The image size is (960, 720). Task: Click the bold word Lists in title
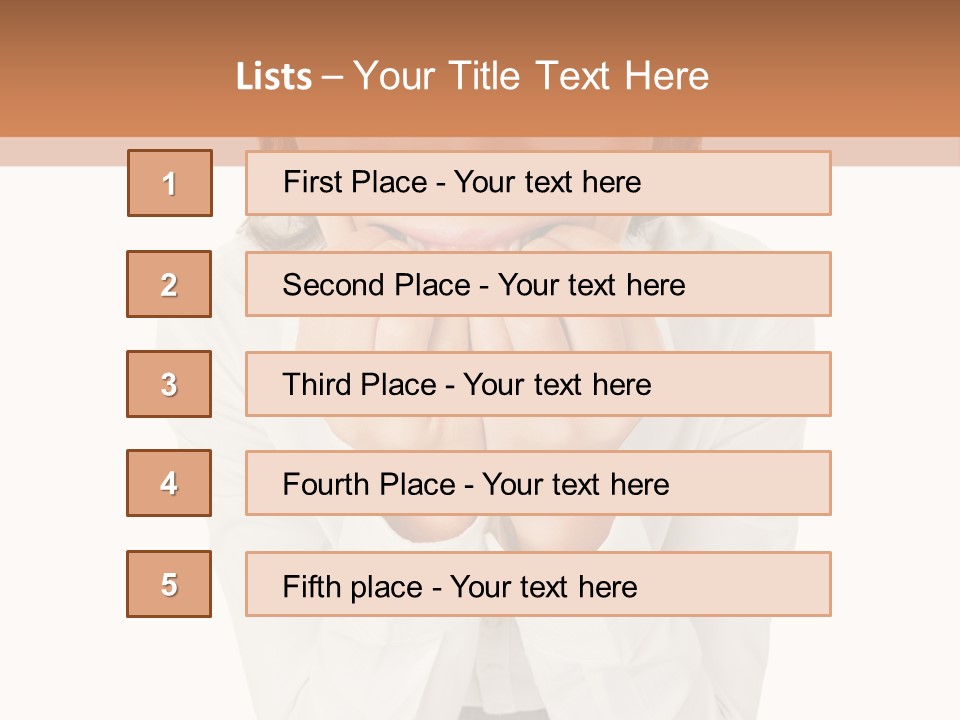[274, 76]
